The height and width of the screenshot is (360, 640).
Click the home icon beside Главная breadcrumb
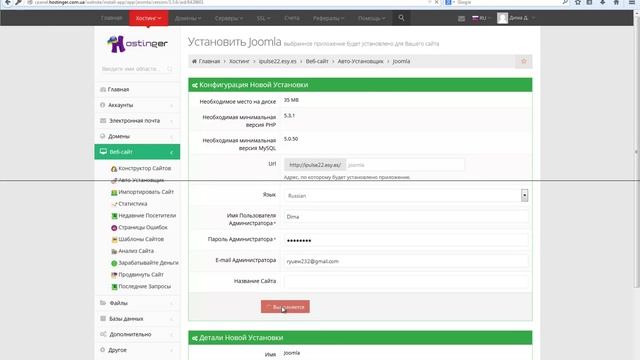(194, 61)
